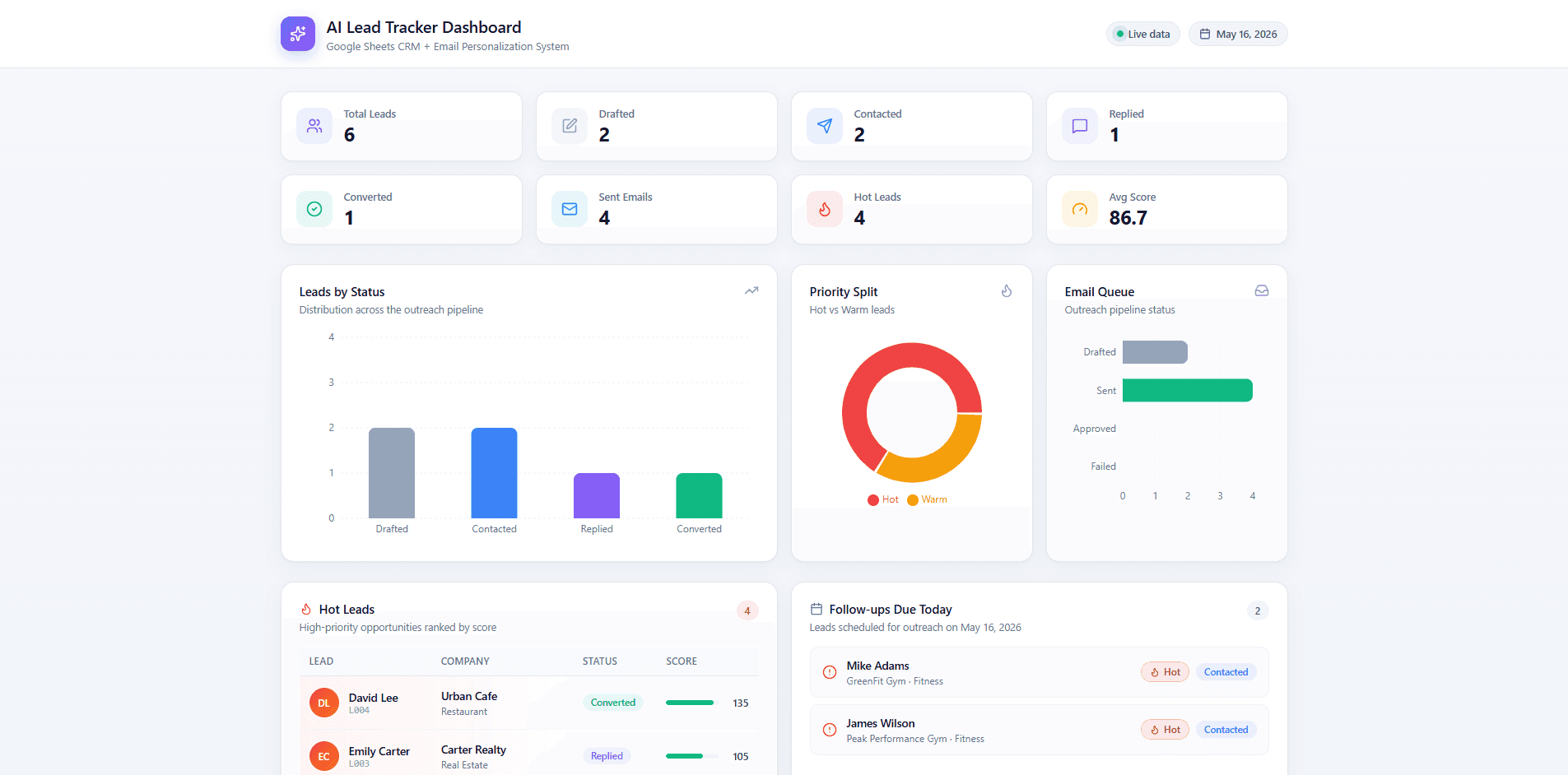Click the green Live data status dot
This screenshot has width=1568, height=775.
tap(1119, 34)
